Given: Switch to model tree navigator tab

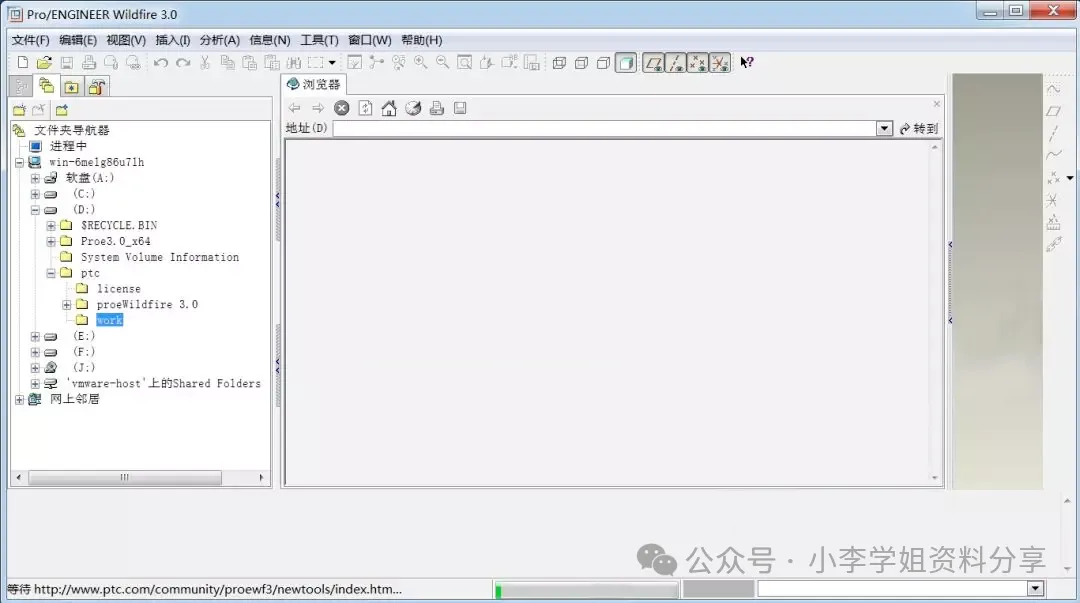Looking at the screenshot, I should point(21,87).
